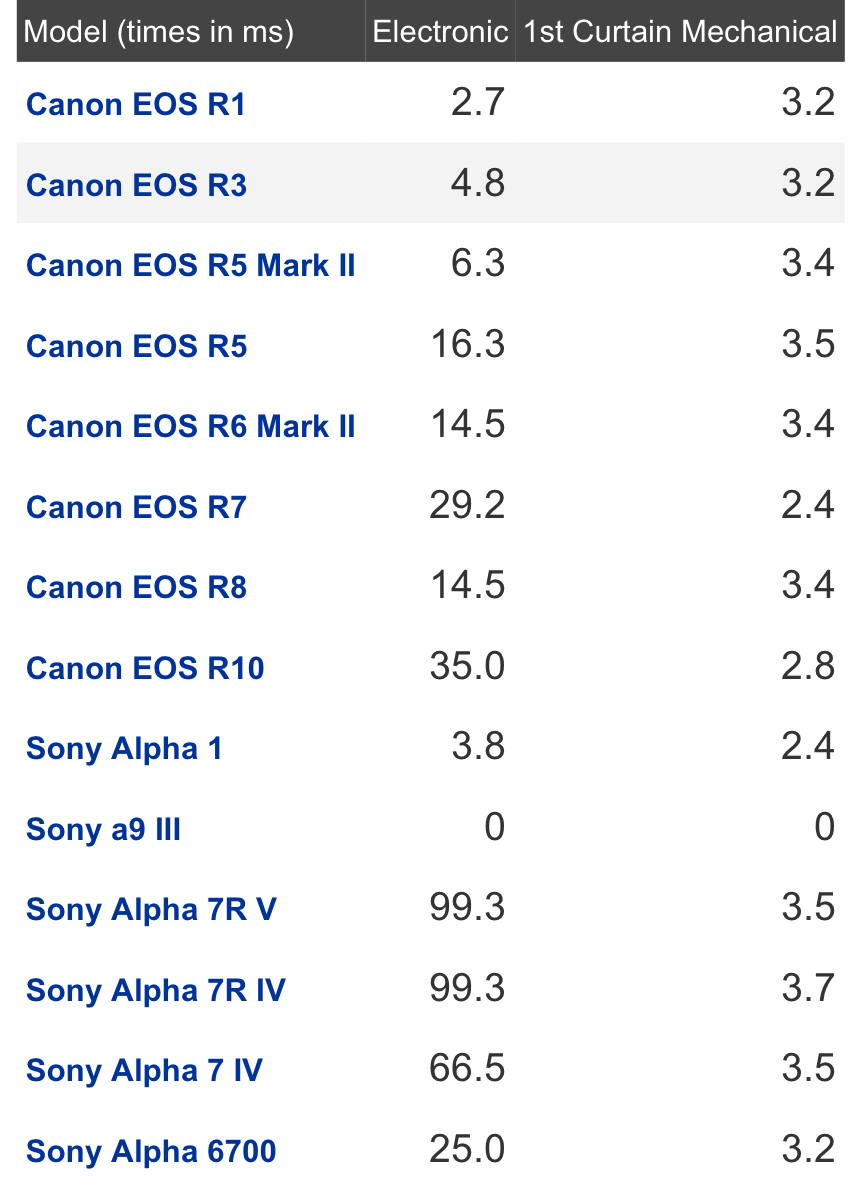This screenshot has height=1196, width=864.
Task: Open Canon EOS R6 Mark II link
Action: pyautogui.click(x=190, y=427)
